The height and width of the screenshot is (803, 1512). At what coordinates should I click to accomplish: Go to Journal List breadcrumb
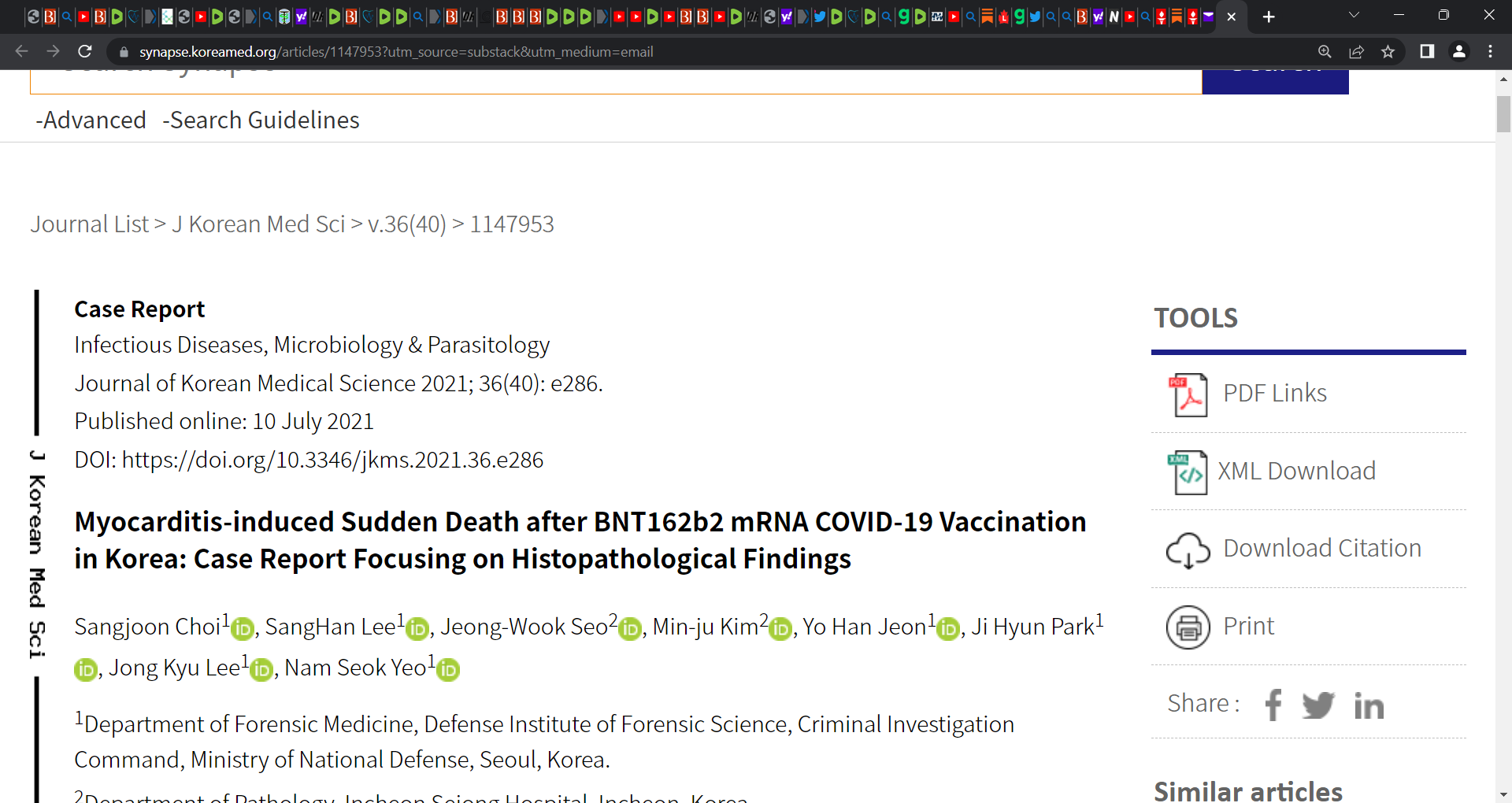point(89,224)
